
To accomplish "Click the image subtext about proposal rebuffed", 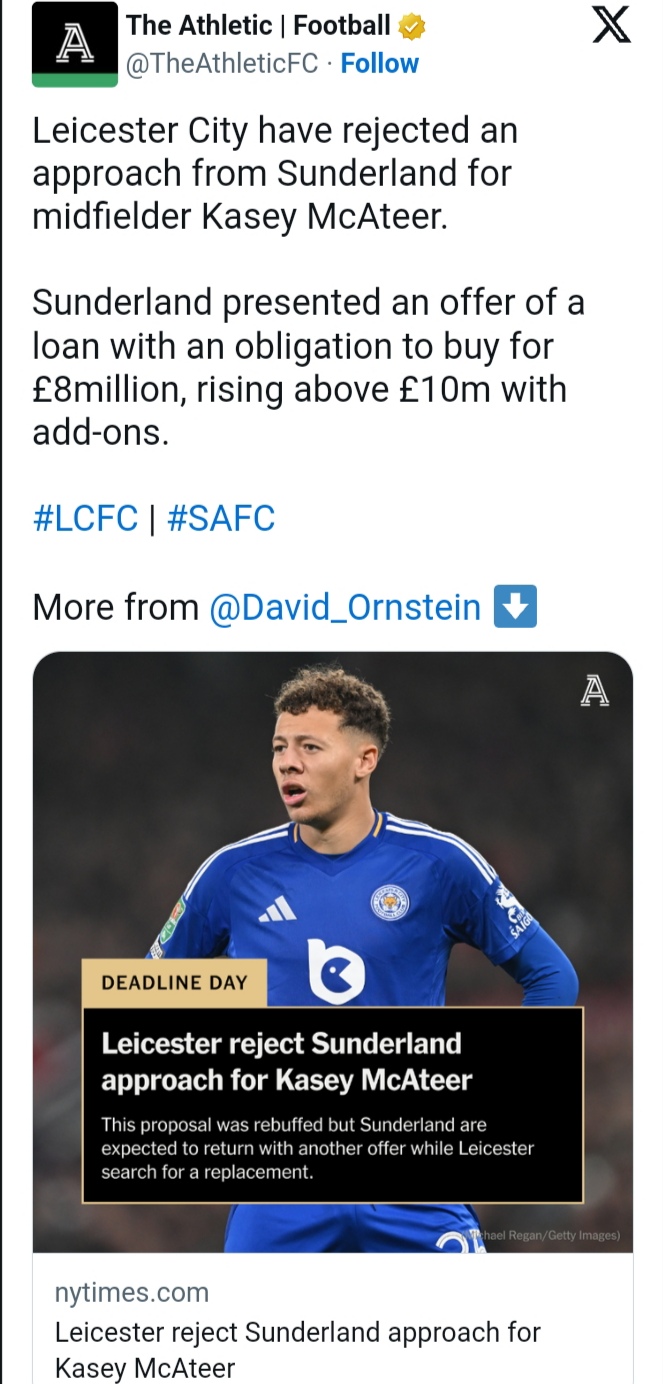I will pyautogui.click(x=317, y=1148).
